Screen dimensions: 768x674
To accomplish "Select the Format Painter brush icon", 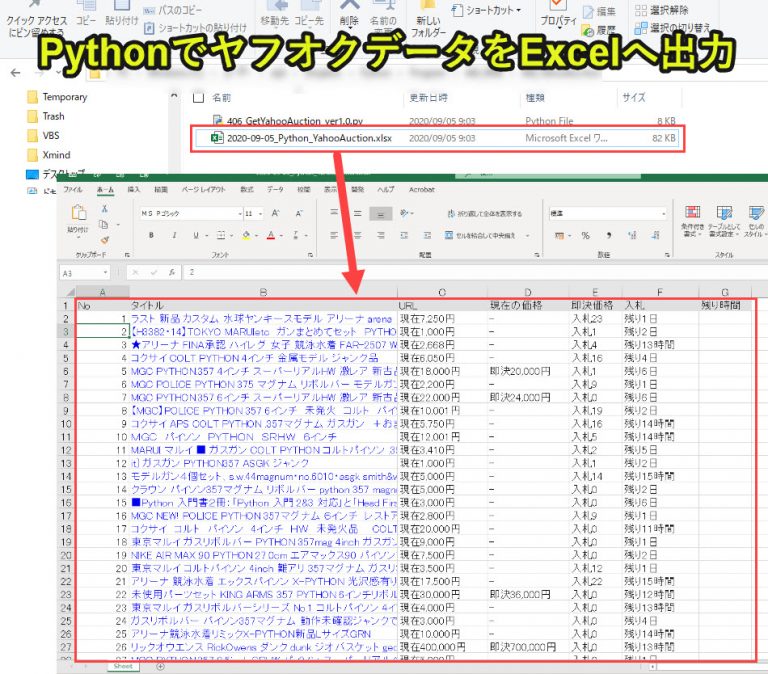I will pos(104,240).
